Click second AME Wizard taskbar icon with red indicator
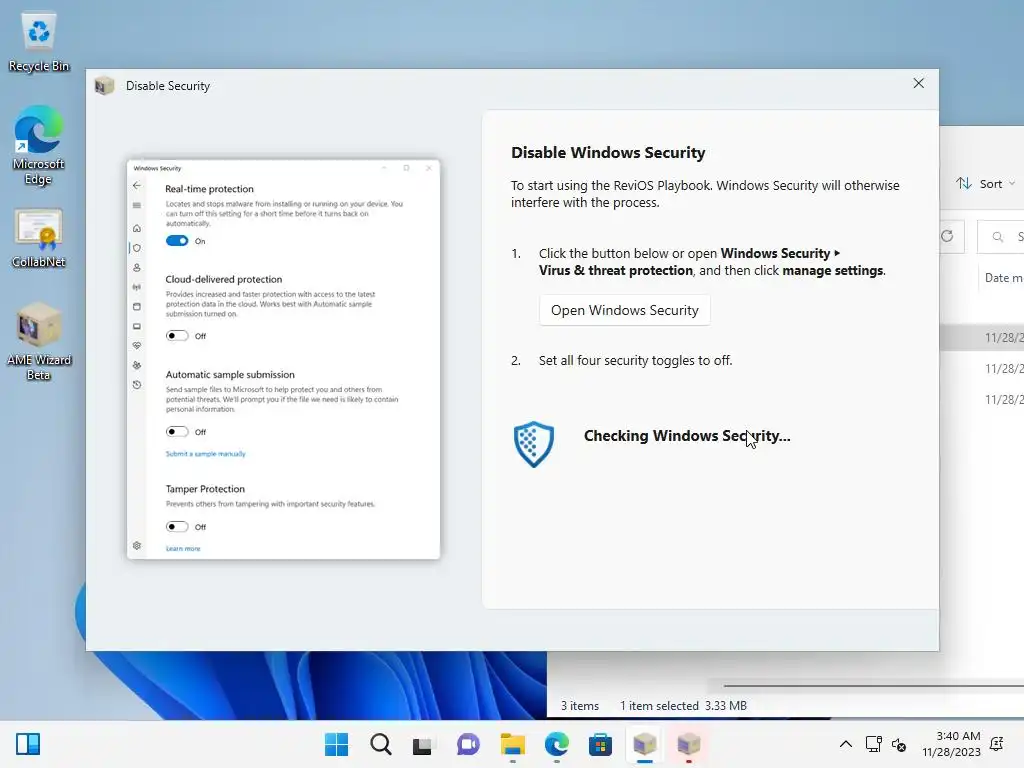This screenshot has width=1024, height=768. [x=688, y=744]
